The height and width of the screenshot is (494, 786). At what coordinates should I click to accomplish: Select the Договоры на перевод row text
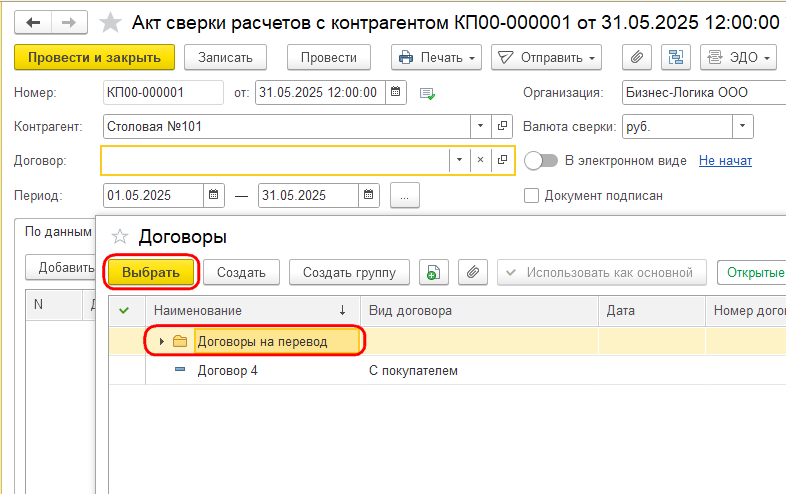pos(262,342)
